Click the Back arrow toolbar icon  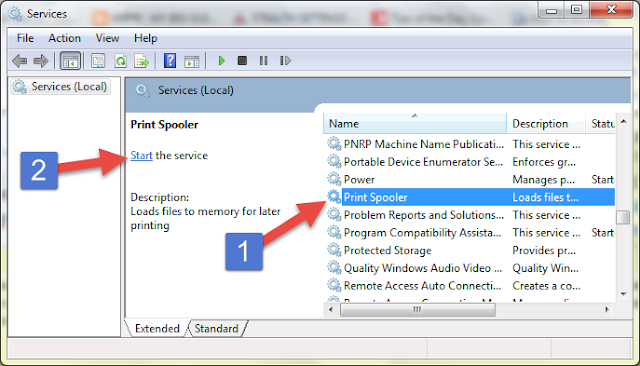tap(20, 61)
